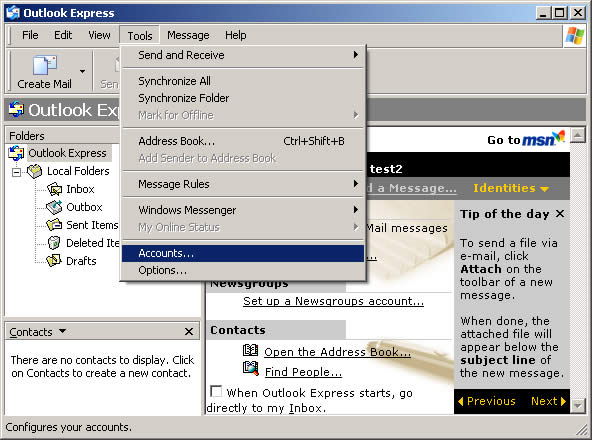The width and height of the screenshot is (592, 440).
Task: Click the Outbox folder icon
Action: [54, 207]
